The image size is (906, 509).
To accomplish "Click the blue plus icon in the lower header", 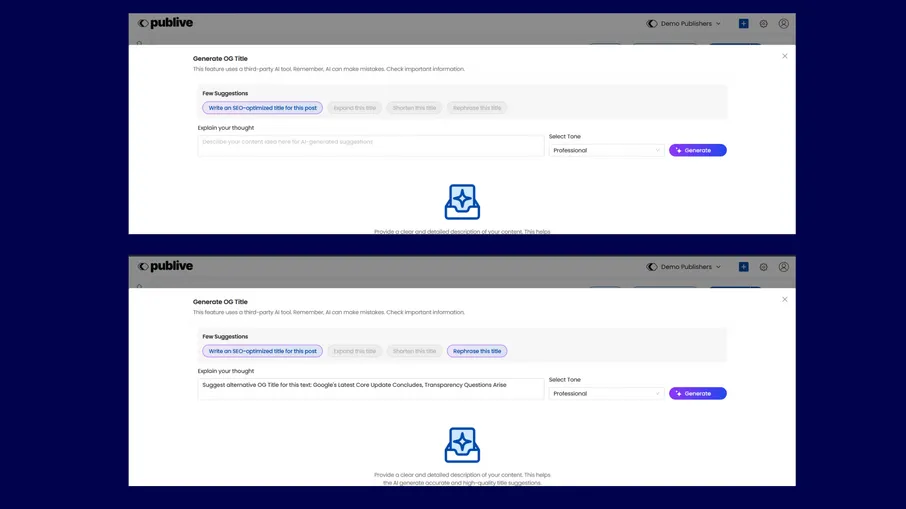I will [x=743, y=267].
